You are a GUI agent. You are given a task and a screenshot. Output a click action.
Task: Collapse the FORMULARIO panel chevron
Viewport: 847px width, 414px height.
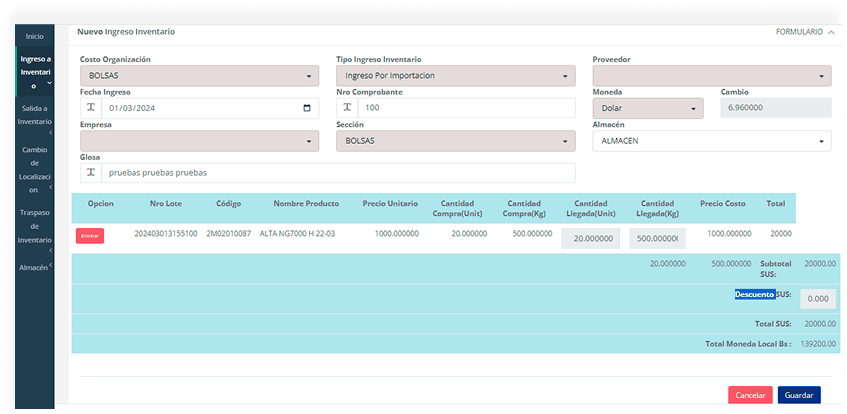pos(831,32)
